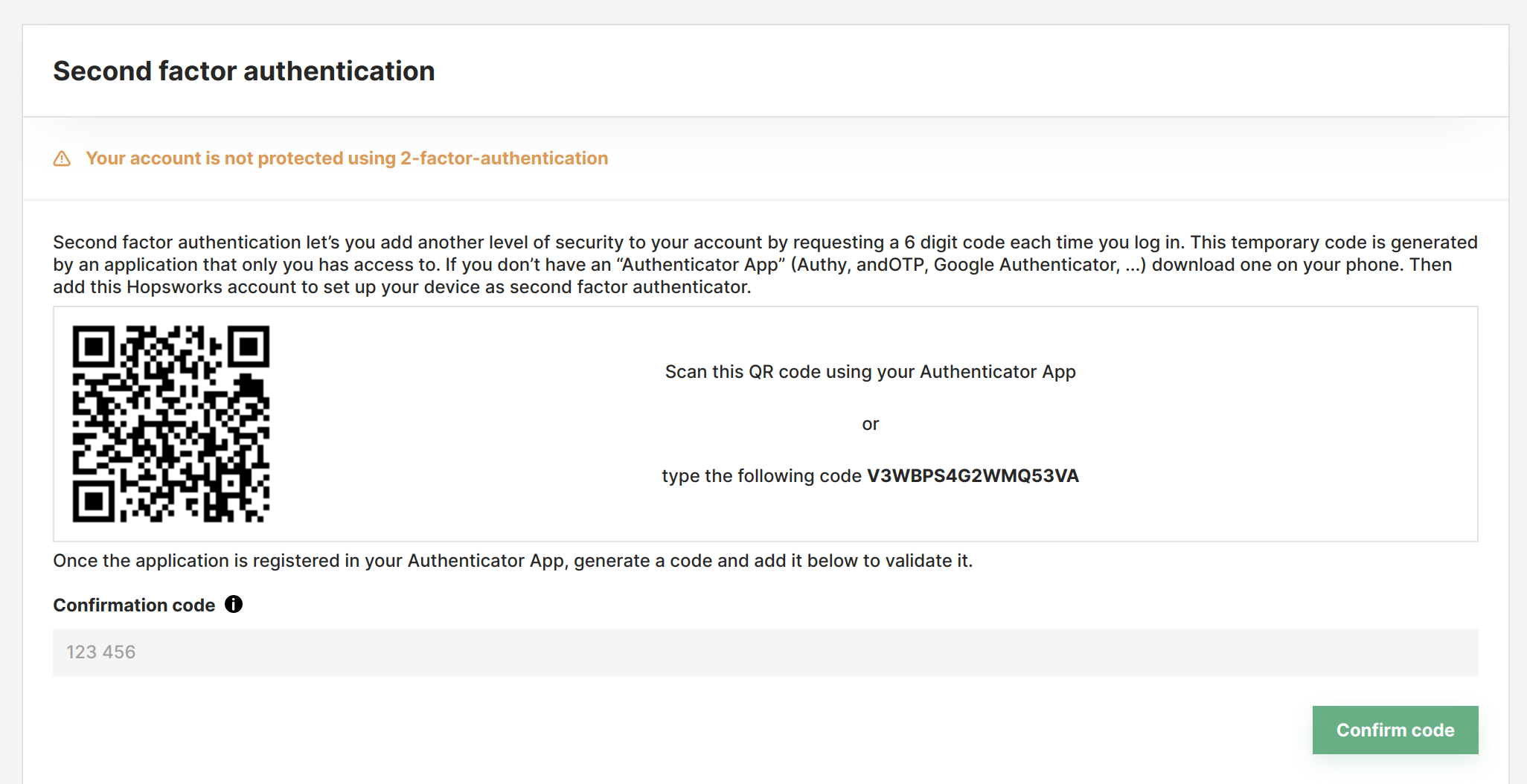The height and width of the screenshot is (784, 1527).
Task: Click the instruction text about Authenticator App registration
Action: tap(512, 560)
